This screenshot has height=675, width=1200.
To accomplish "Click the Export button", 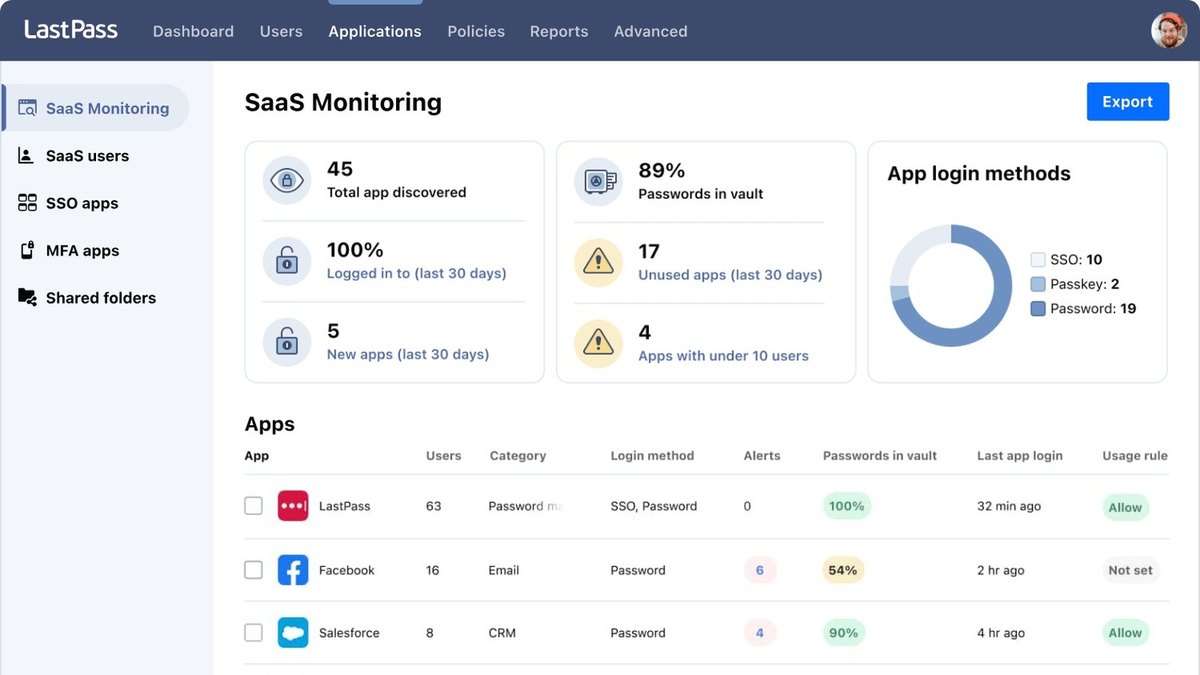I will tap(1128, 102).
